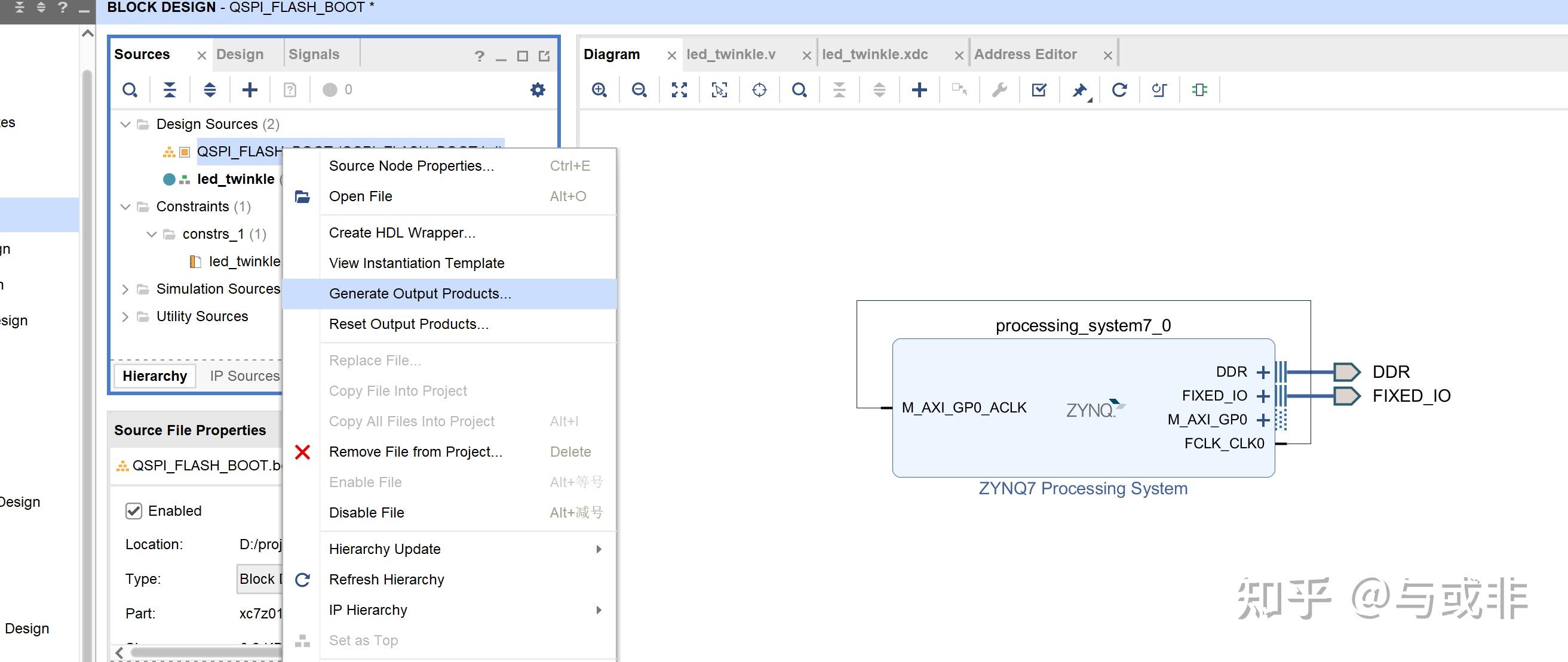Image resolution: width=1568 pixels, height=662 pixels.
Task: Click the left panel vertical scrollbar
Action: 87,365
